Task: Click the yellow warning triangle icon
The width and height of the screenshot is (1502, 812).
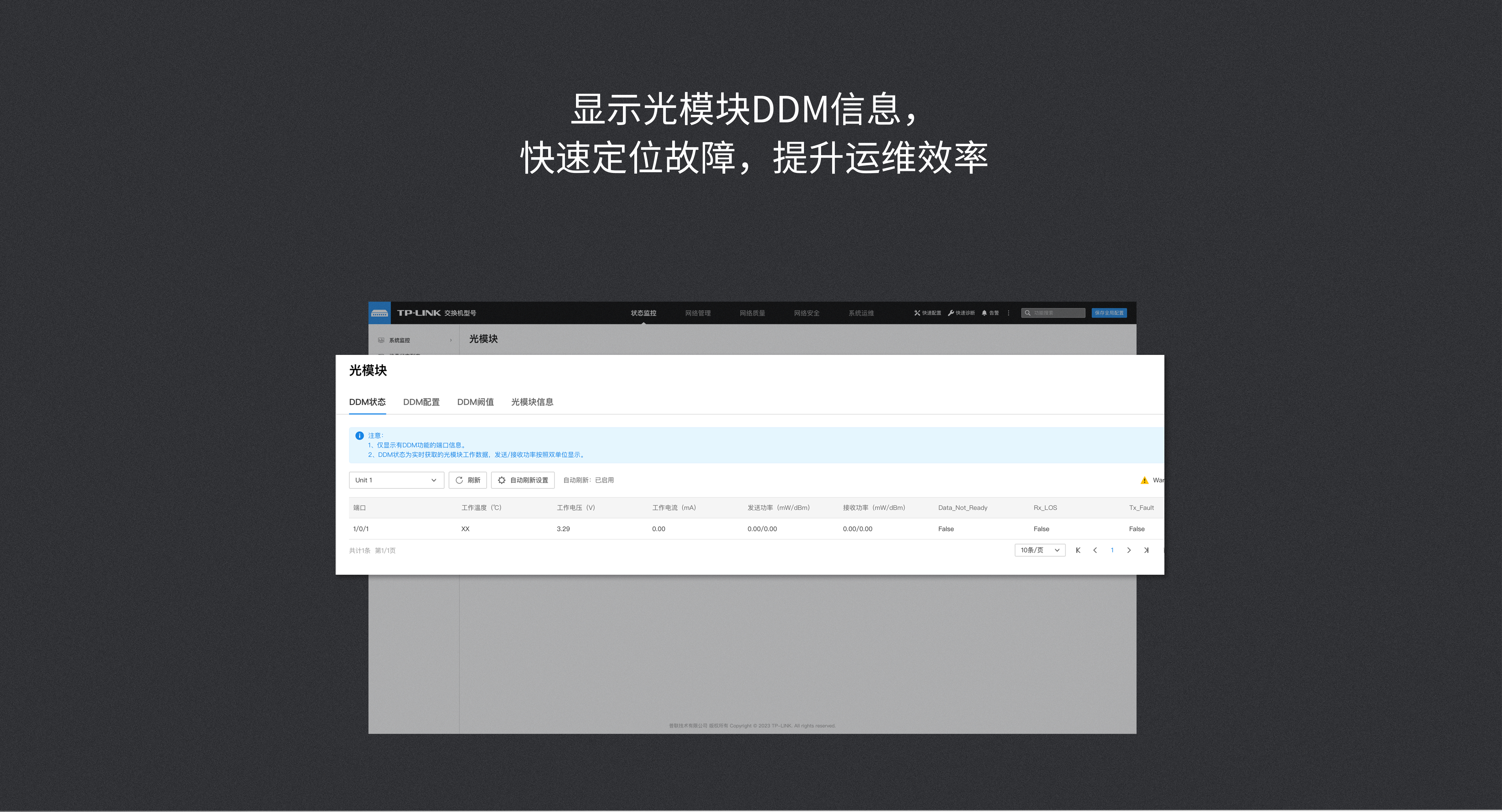Action: [1144, 480]
